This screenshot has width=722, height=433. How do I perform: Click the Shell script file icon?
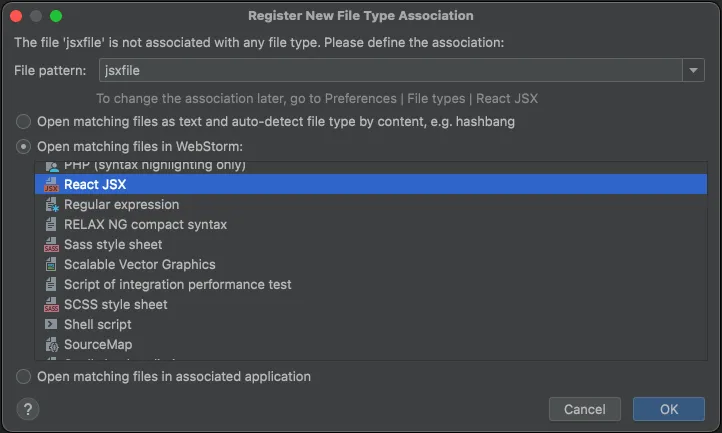click(51, 325)
